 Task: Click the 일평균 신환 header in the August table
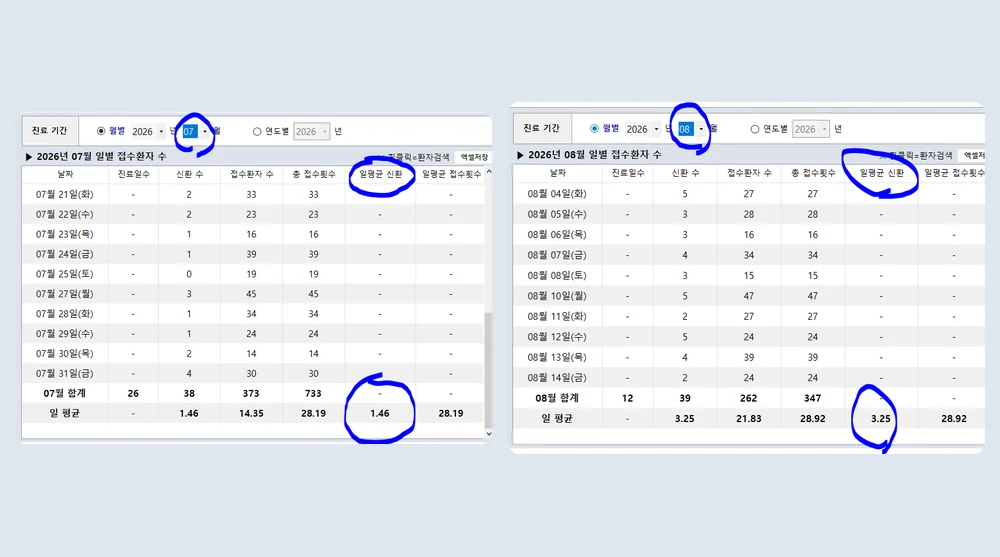tap(881, 172)
